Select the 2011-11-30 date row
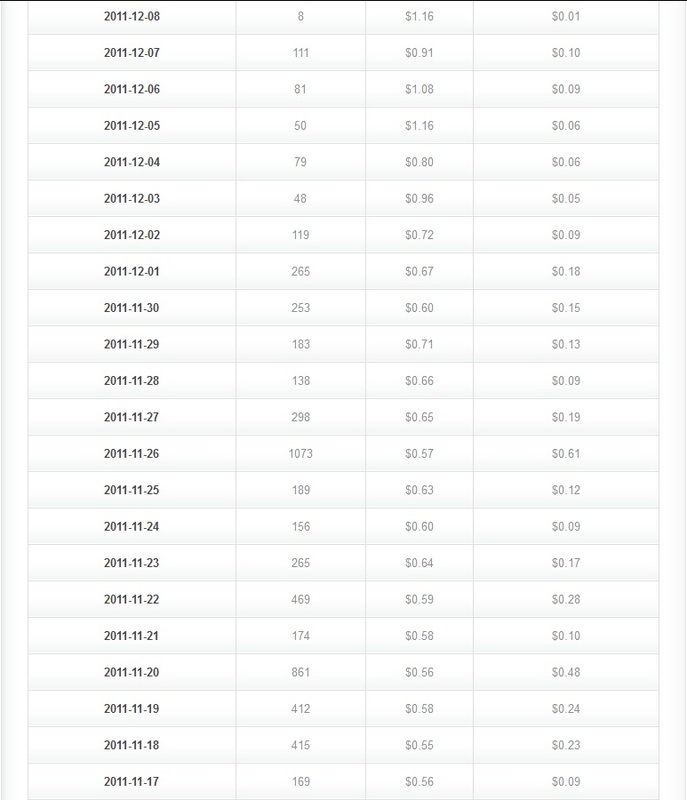 pos(343,308)
